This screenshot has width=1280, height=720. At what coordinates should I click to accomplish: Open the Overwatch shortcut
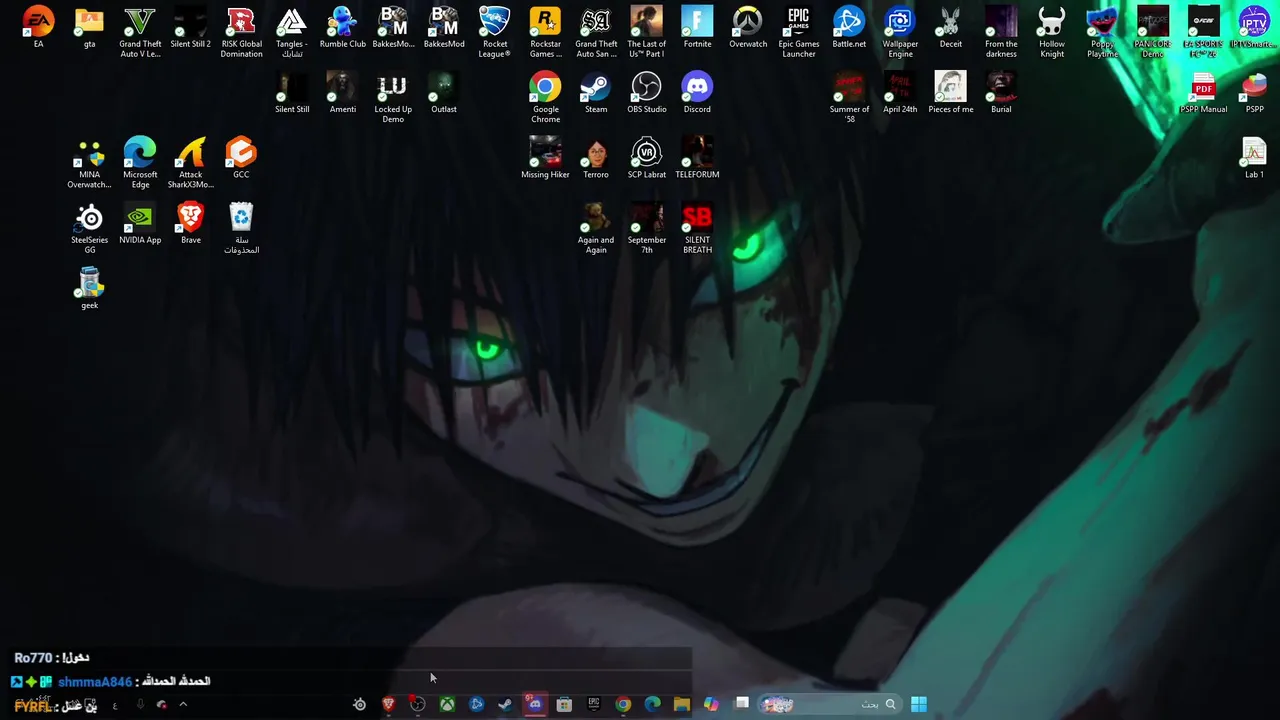[x=747, y=28]
